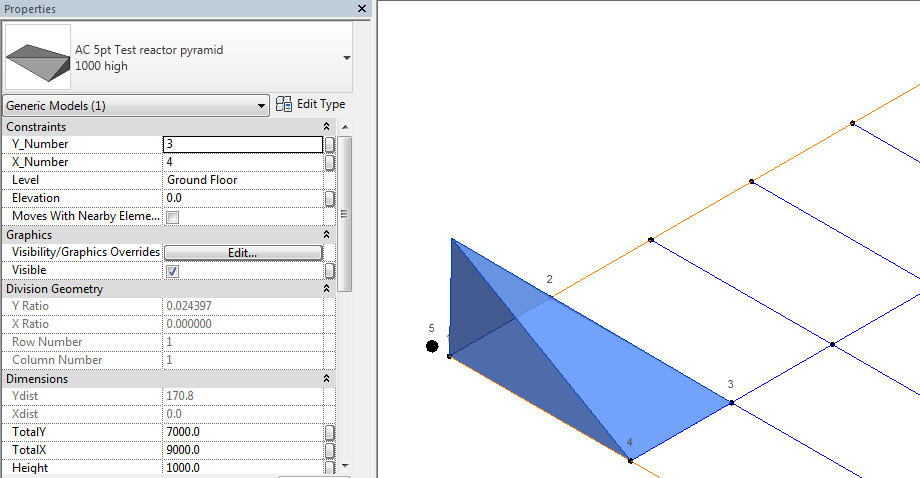This screenshot has width=920, height=478.
Task: Click associate parameter button for TotalY
Action: pyautogui.click(x=330, y=433)
